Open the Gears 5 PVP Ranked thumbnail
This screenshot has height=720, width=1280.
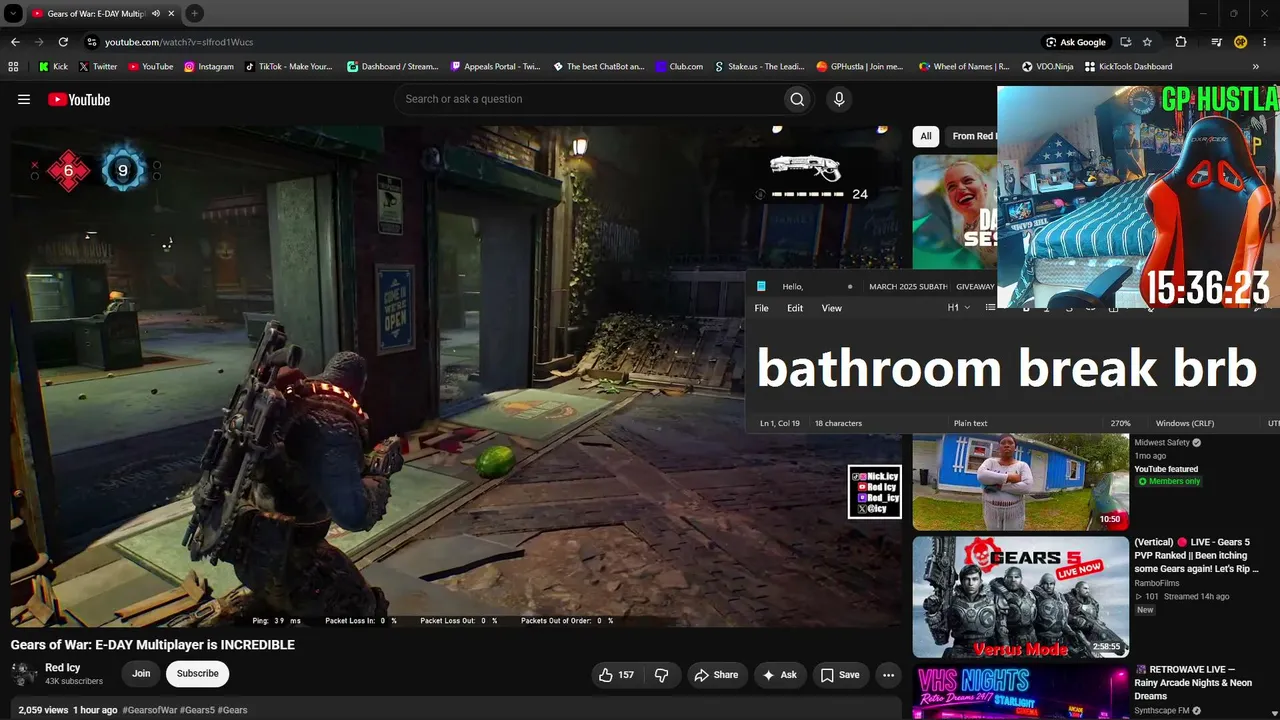click(x=1020, y=597)
